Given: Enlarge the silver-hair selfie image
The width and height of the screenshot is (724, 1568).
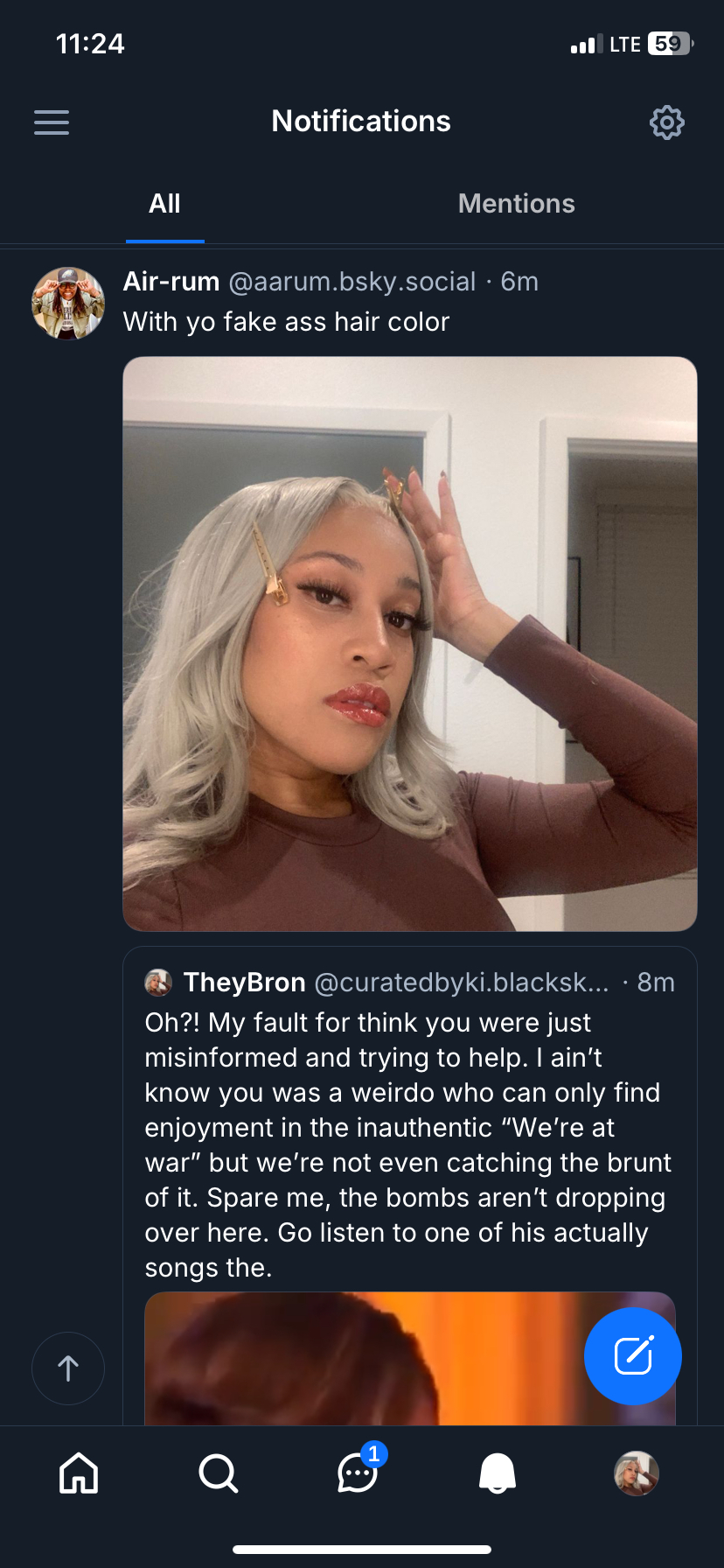Looking at the screenshot, I should (x=409, y=643).
